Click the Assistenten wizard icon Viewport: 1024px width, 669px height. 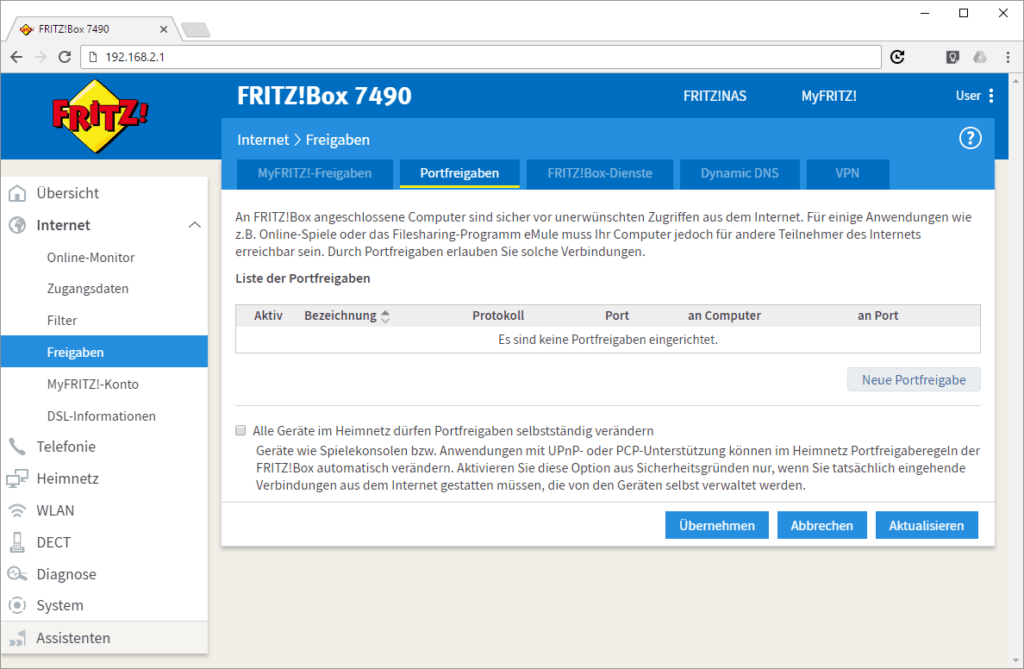point(18,638)
